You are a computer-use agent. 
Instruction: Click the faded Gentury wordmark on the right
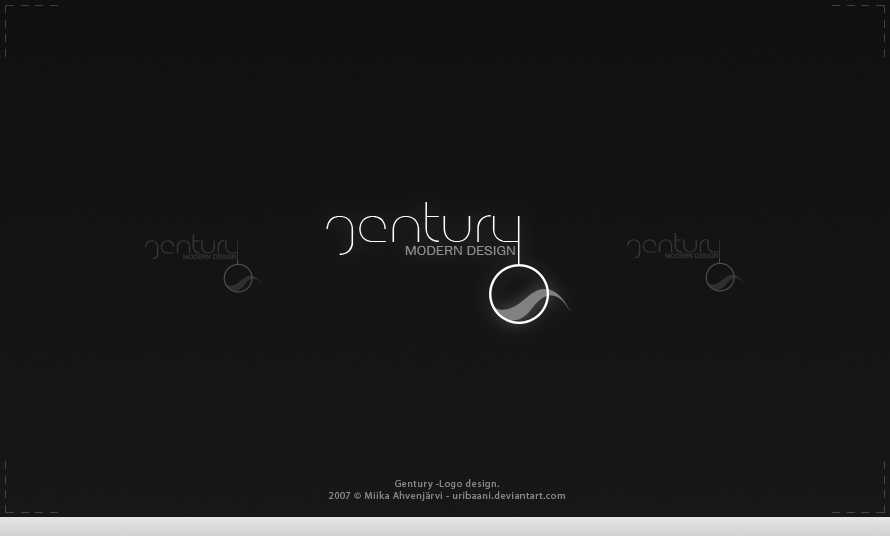(673, 245)
